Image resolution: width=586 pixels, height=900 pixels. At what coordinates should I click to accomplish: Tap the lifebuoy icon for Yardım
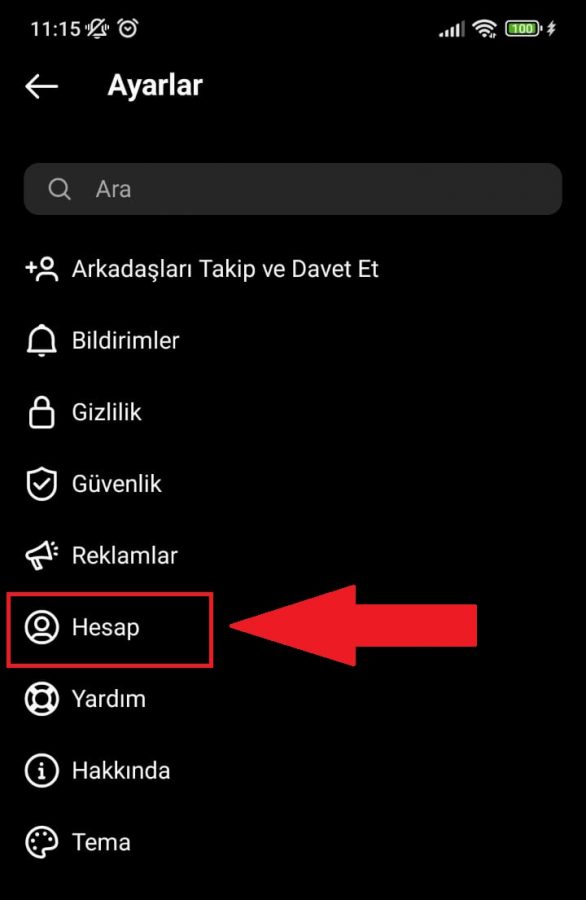[42, 699]
